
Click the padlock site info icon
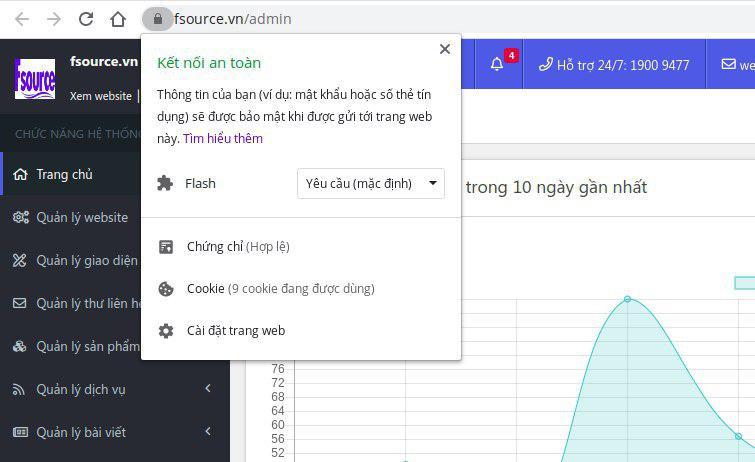tap(157, 19)
